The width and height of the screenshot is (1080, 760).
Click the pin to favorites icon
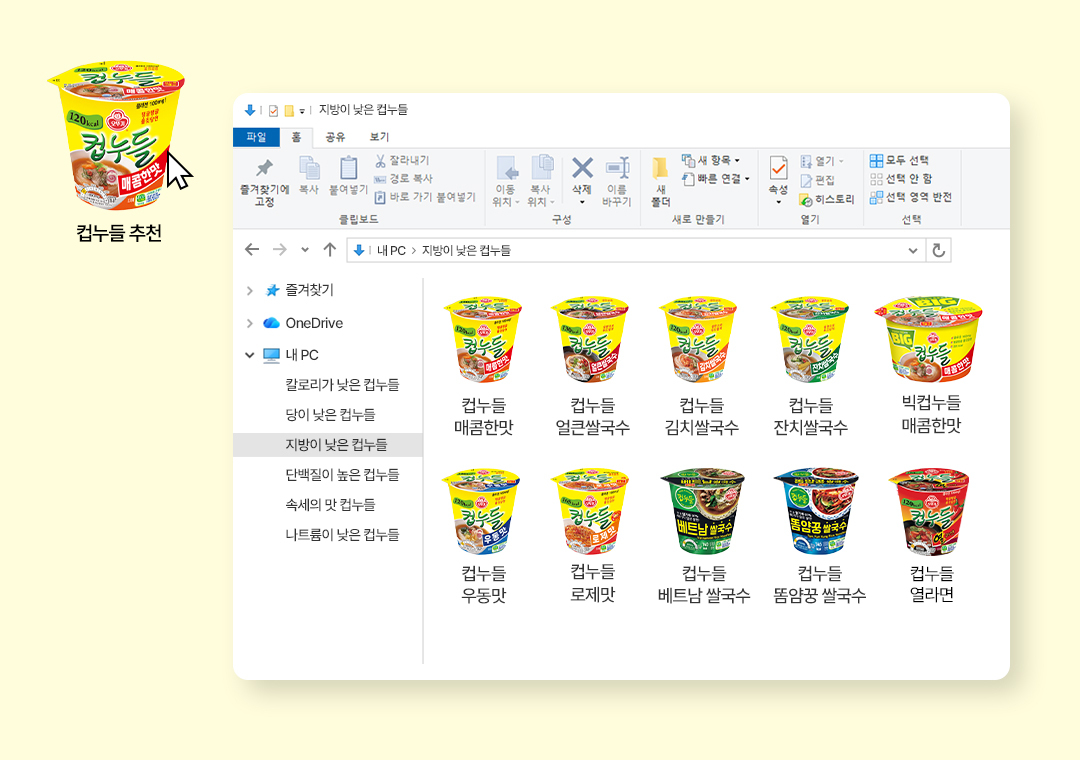tap(264, 168)
